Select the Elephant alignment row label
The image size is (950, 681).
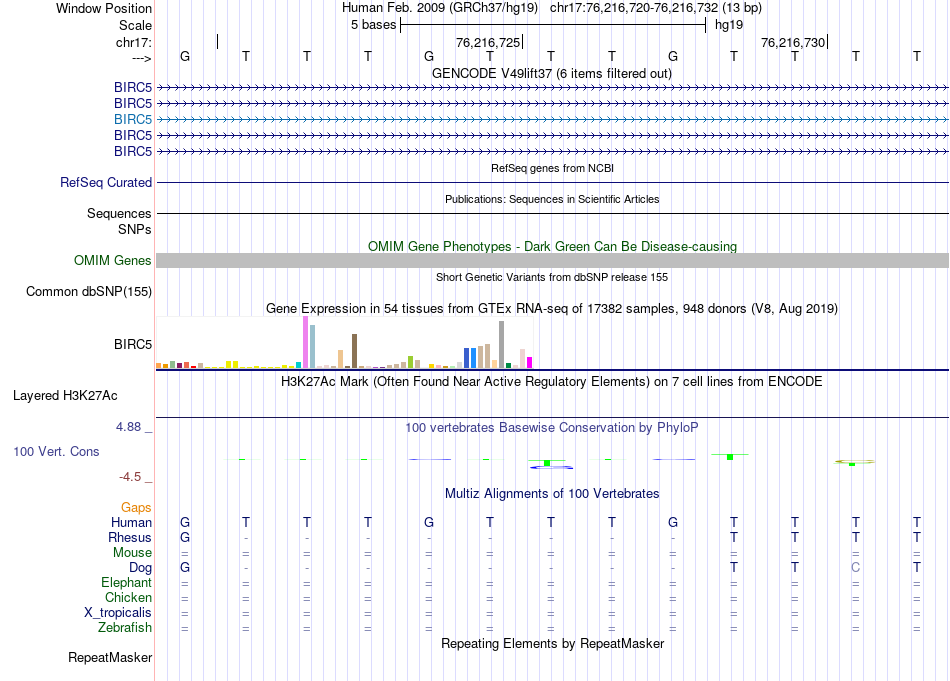(127, 582)
